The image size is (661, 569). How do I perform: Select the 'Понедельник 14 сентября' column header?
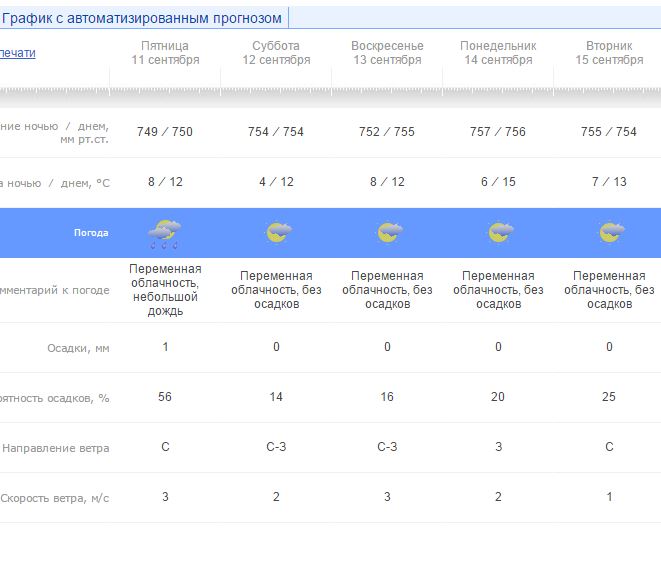[x=498, y=53]
